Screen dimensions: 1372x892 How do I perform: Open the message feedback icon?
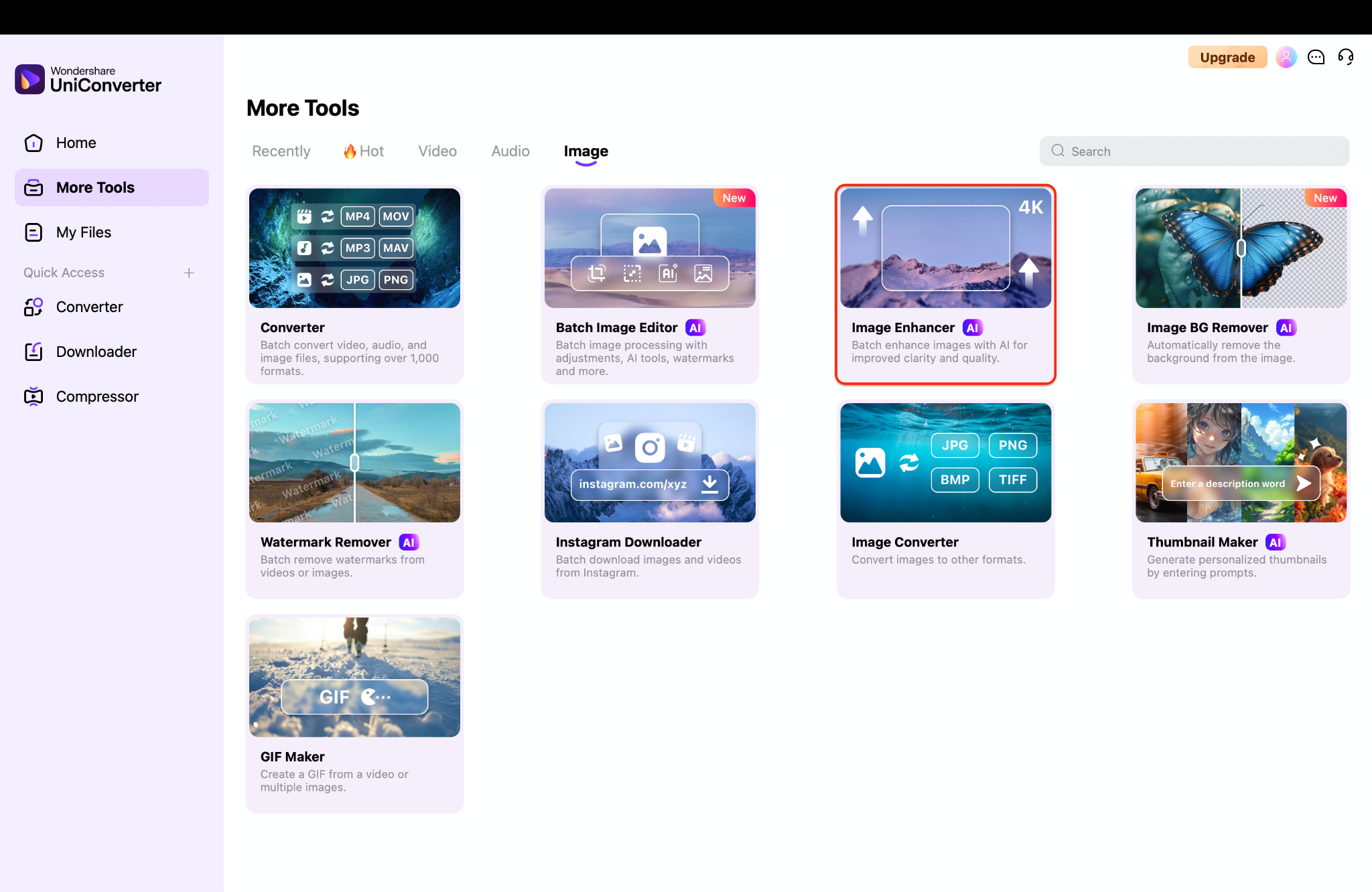pyautogui.click(x=1316, y=58)
